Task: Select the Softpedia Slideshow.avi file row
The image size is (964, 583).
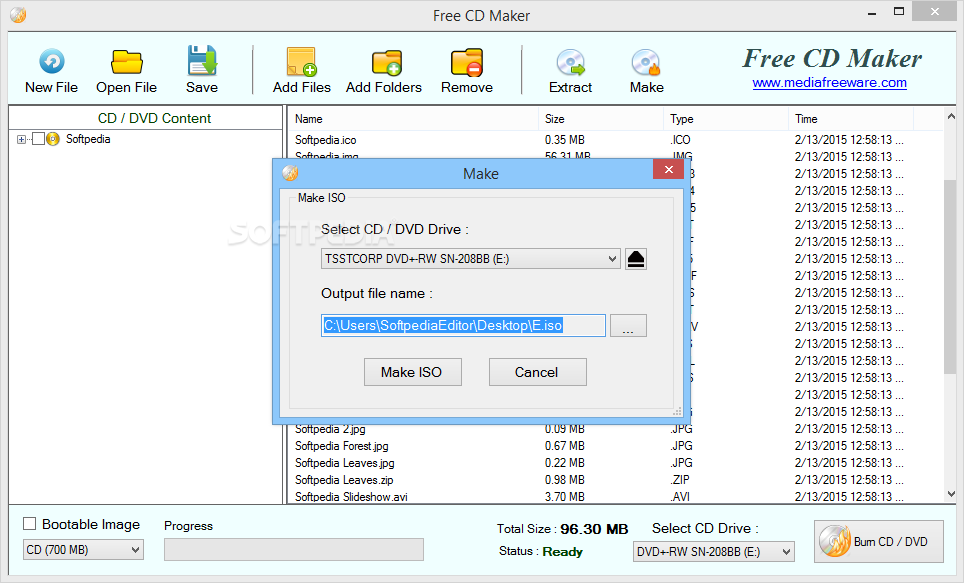Action: (615, 497)
